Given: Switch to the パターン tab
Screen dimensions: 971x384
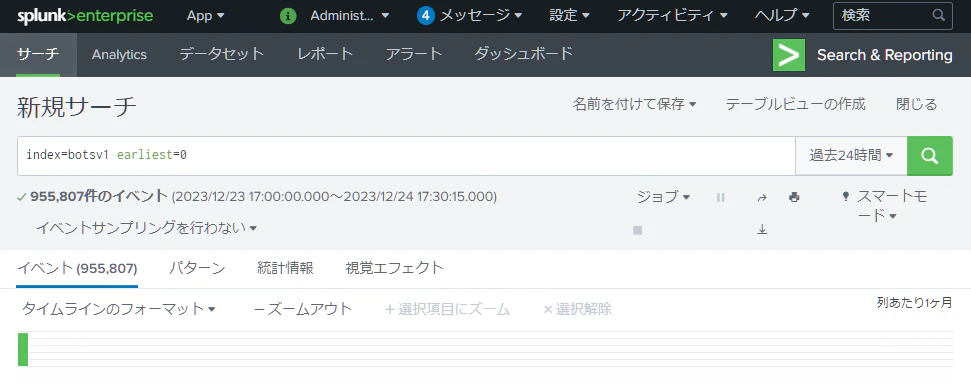Looking at the screenshot, I should 197,268.
